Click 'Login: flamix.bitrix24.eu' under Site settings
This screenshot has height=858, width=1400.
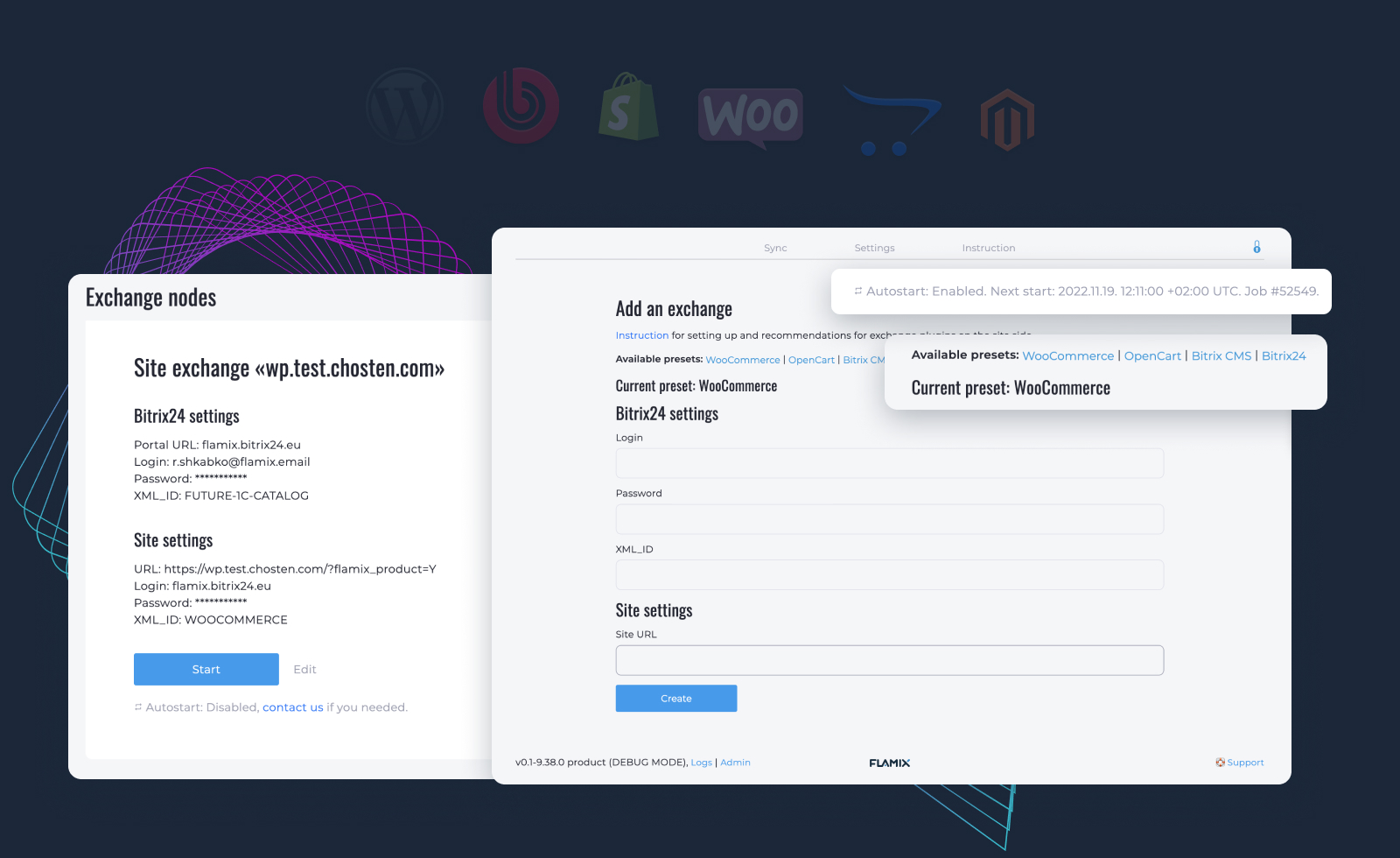point(202,586)
